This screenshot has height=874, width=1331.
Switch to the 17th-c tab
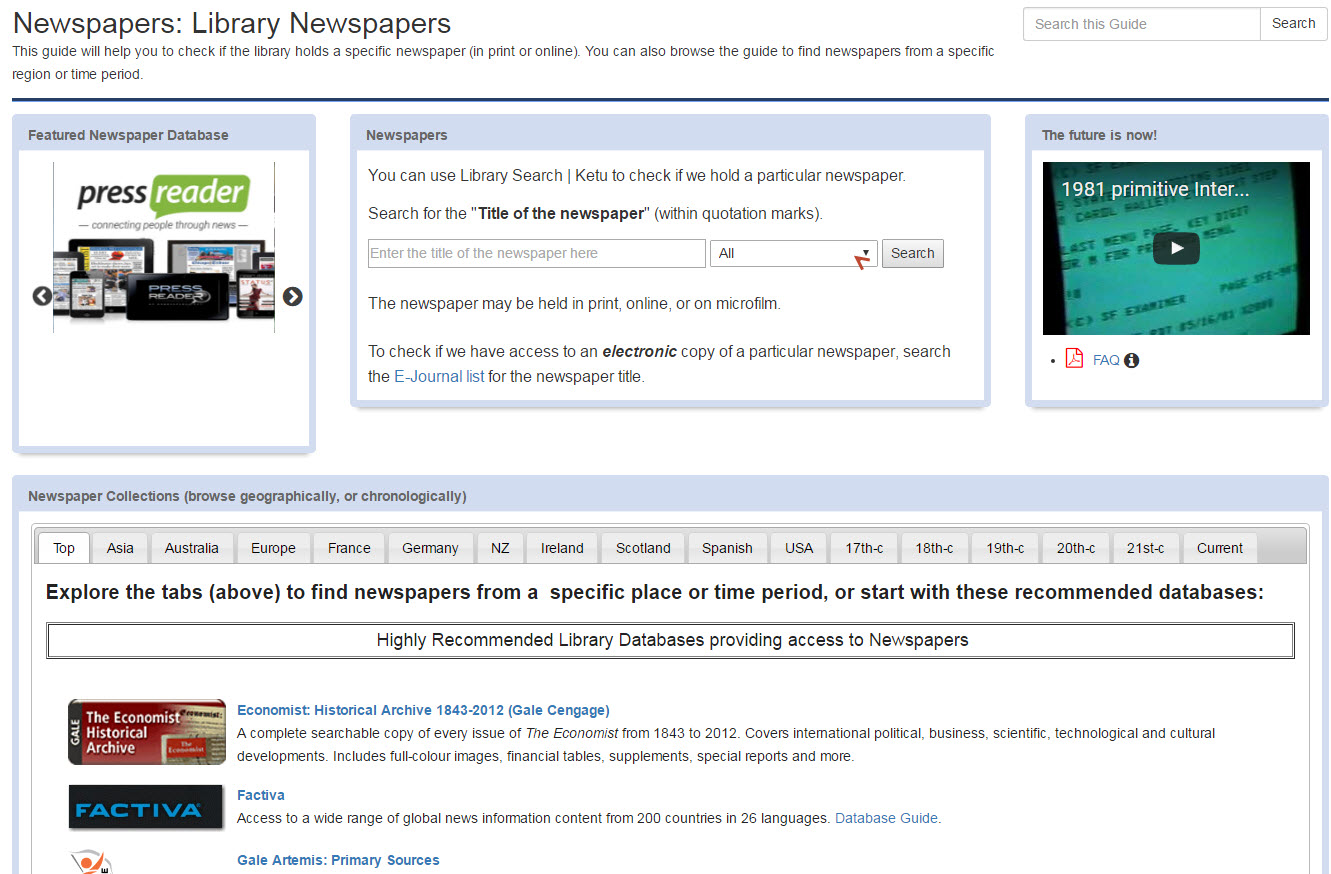point(864,548)
